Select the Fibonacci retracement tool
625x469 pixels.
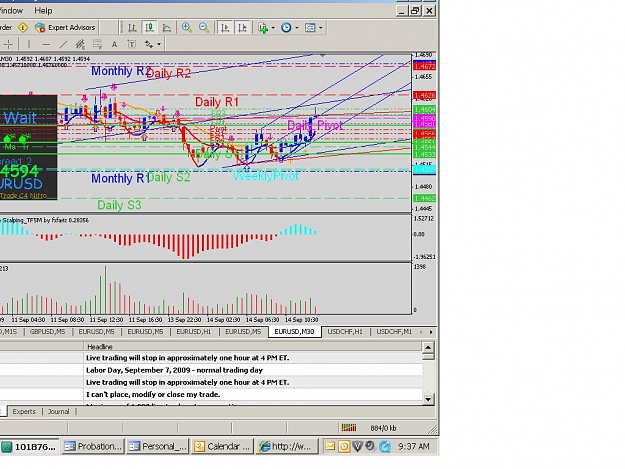pos(97,44)
